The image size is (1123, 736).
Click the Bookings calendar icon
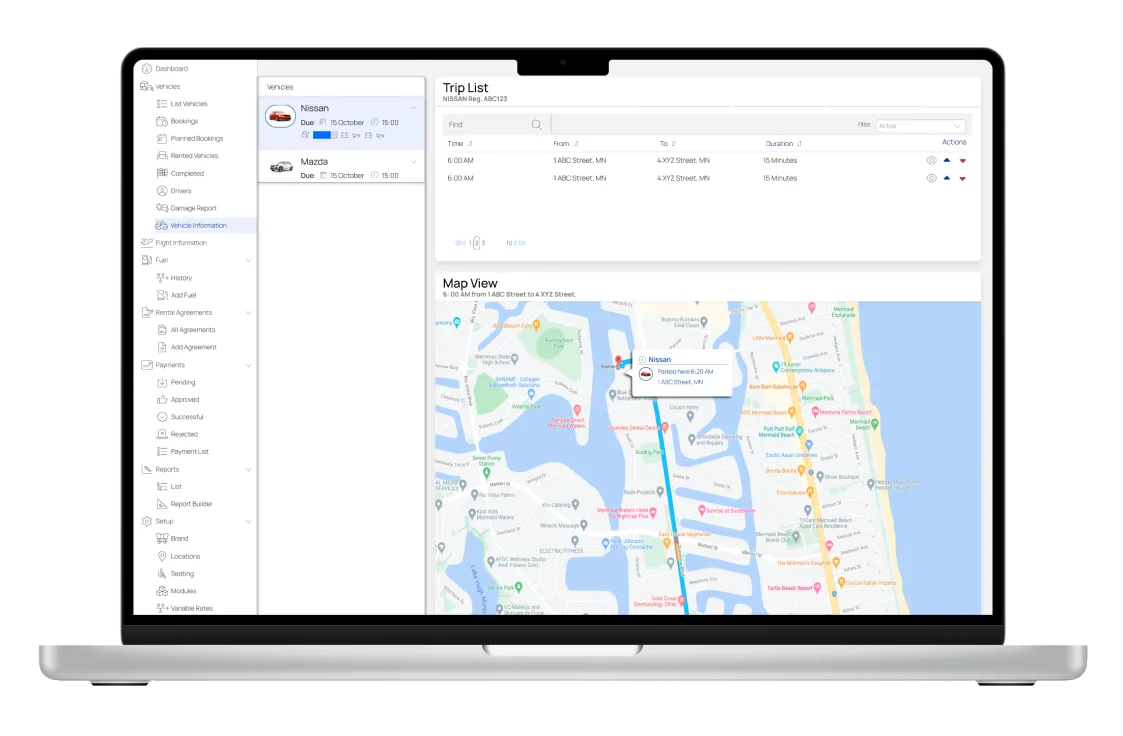point(162,121)
